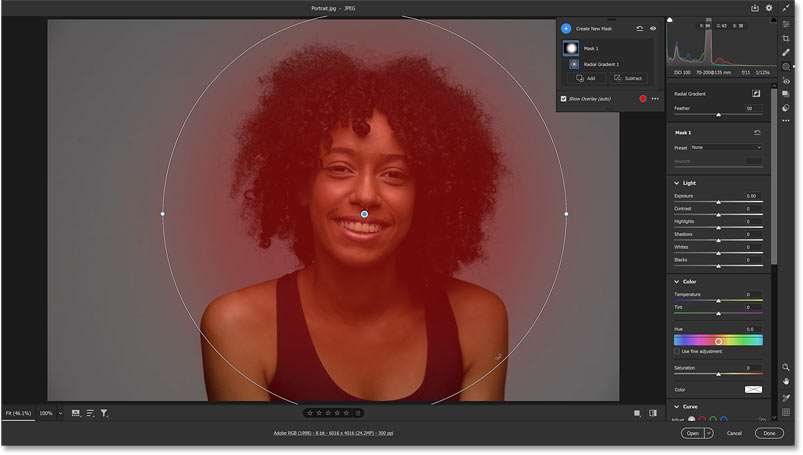Toggle the color sampler eyedropper tool
Viewport: 803px width, 455px height.
786,398
